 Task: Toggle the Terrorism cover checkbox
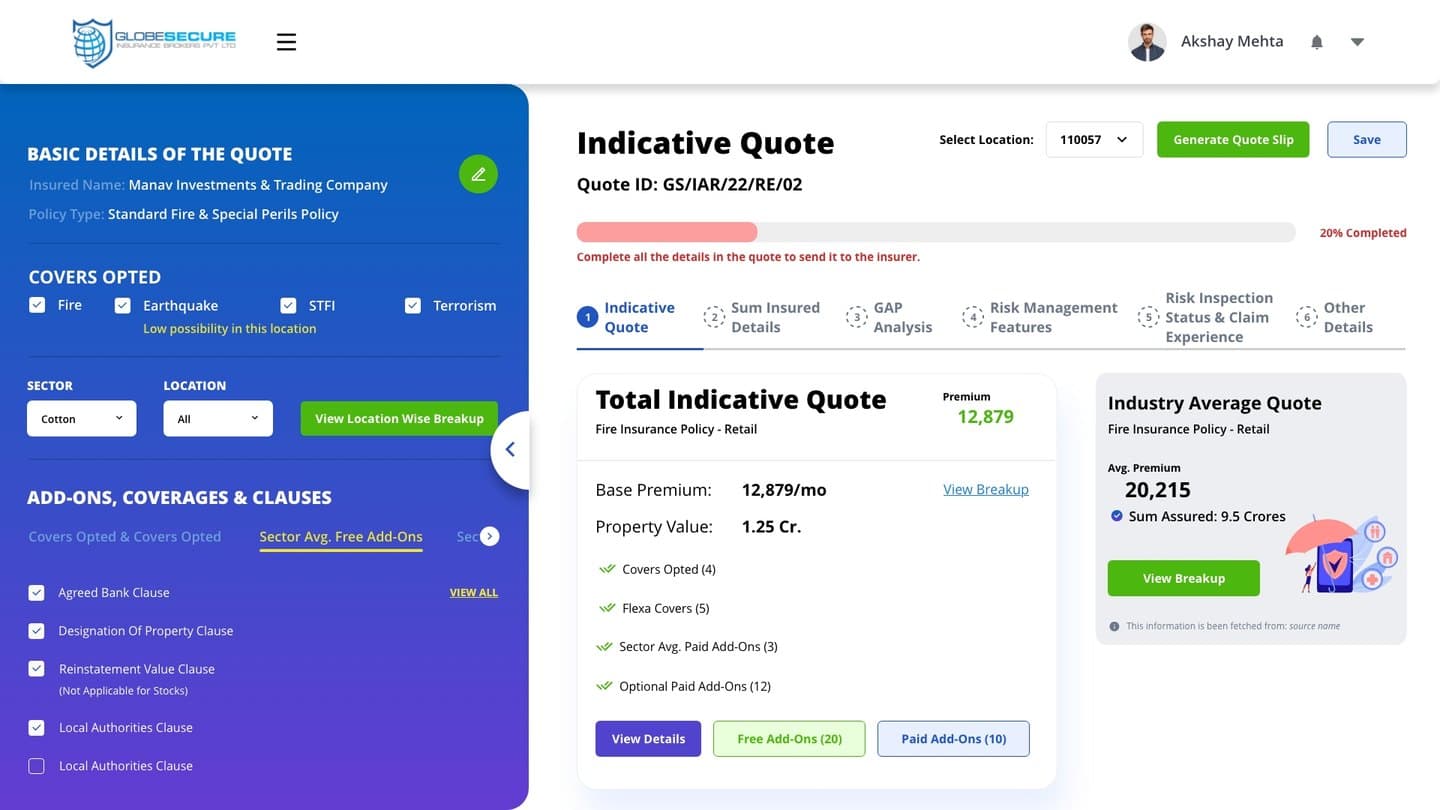[413, 306]
